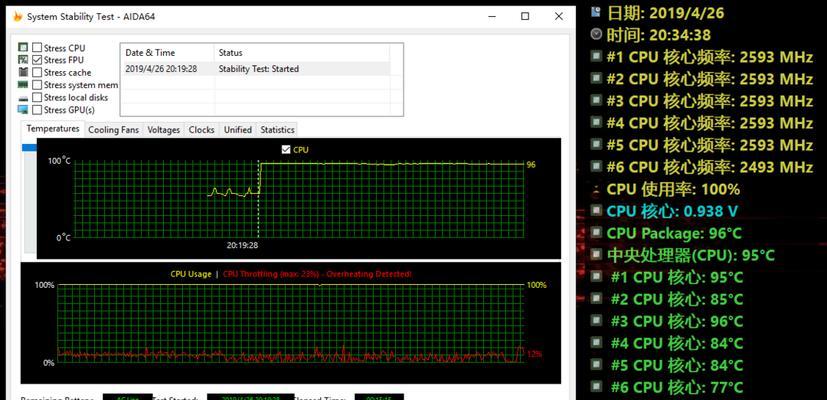Click the disk drive icon beside Stress local disks
The width and height of the screenshot is (827, 400).
click(23, 98)
